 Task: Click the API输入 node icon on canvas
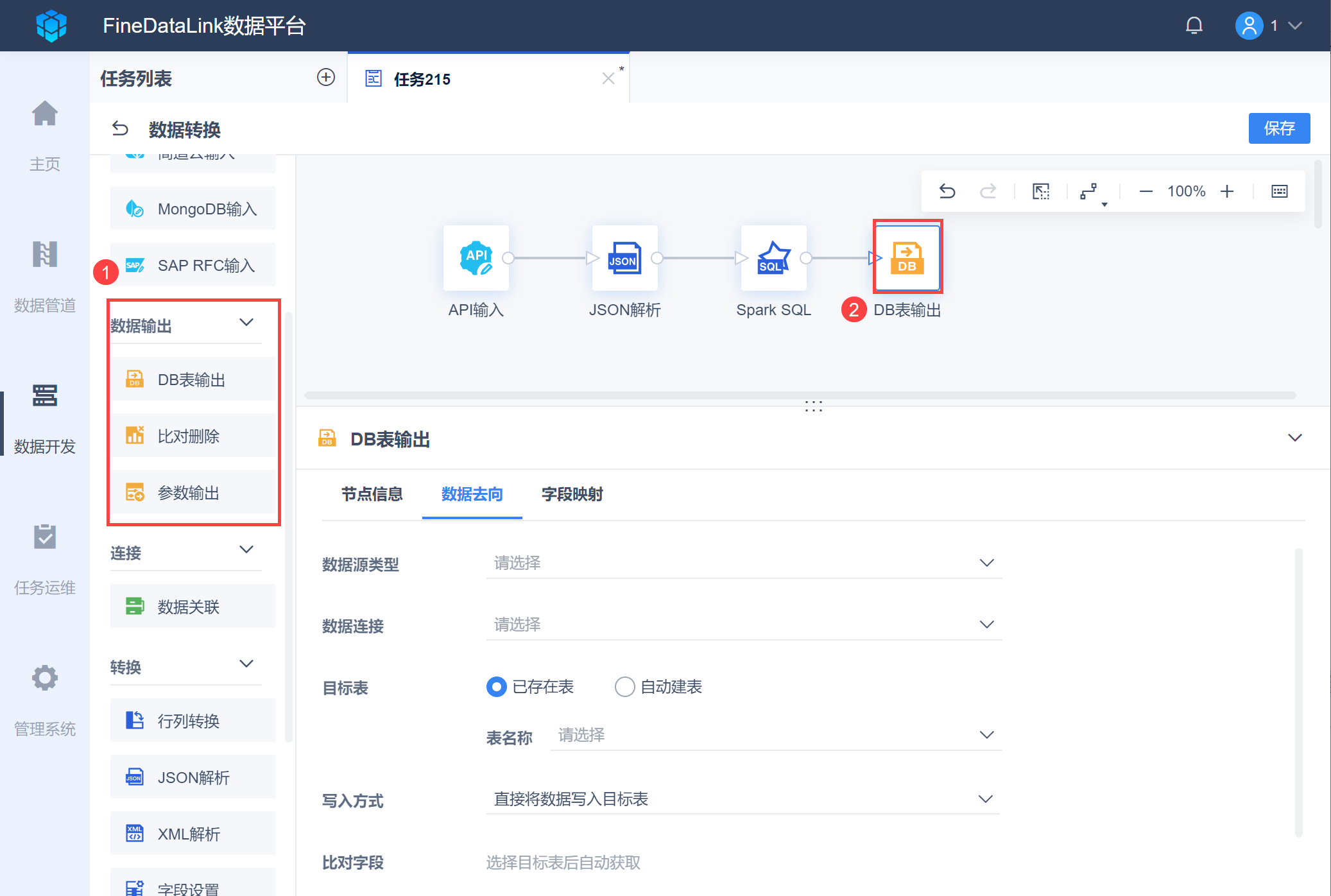coord(476,258)
